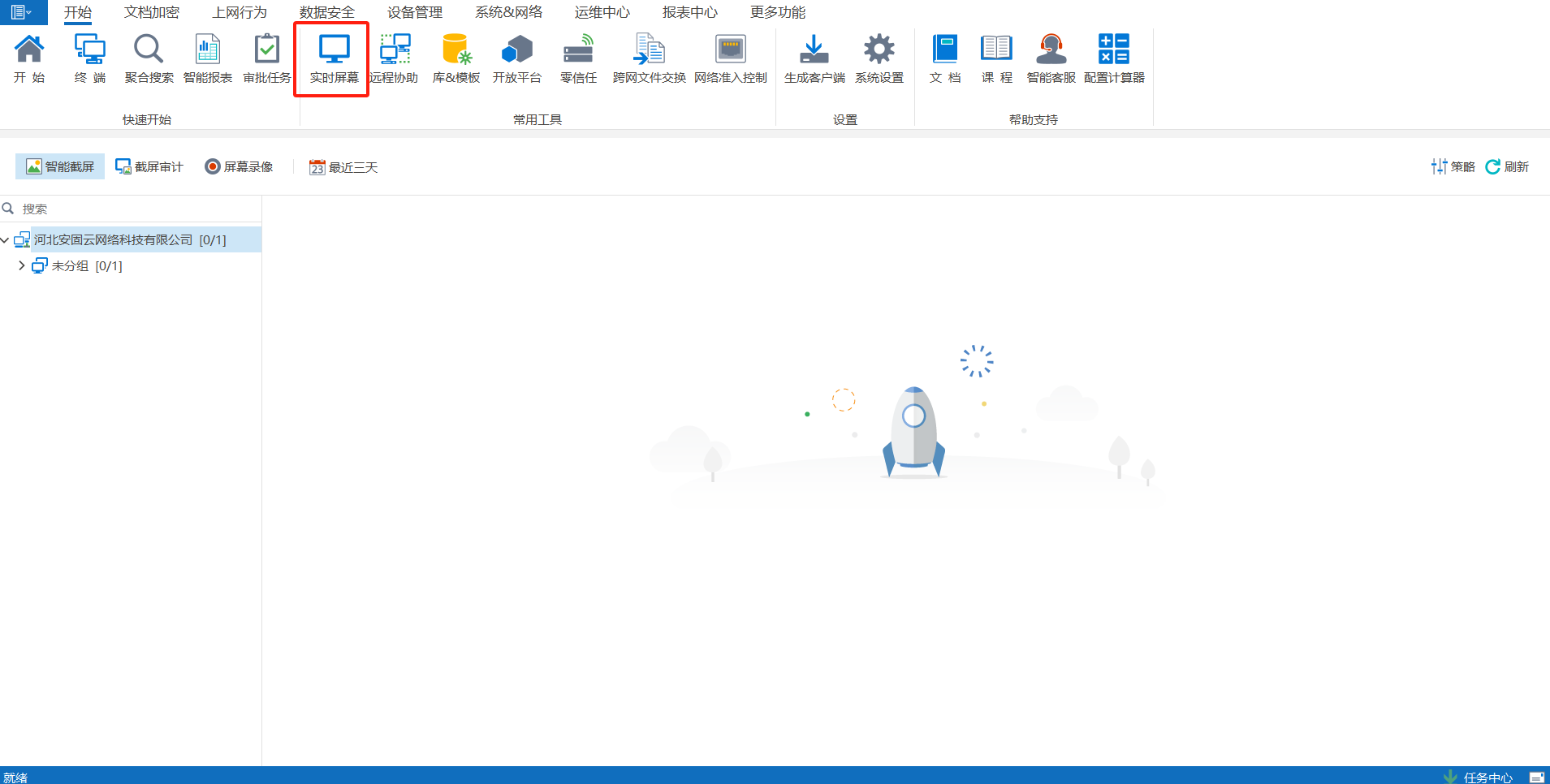Screen dimensions: 1550x784
Task: Open the 实时屏幕 real-time screen tool
Action: coord(334,58)
